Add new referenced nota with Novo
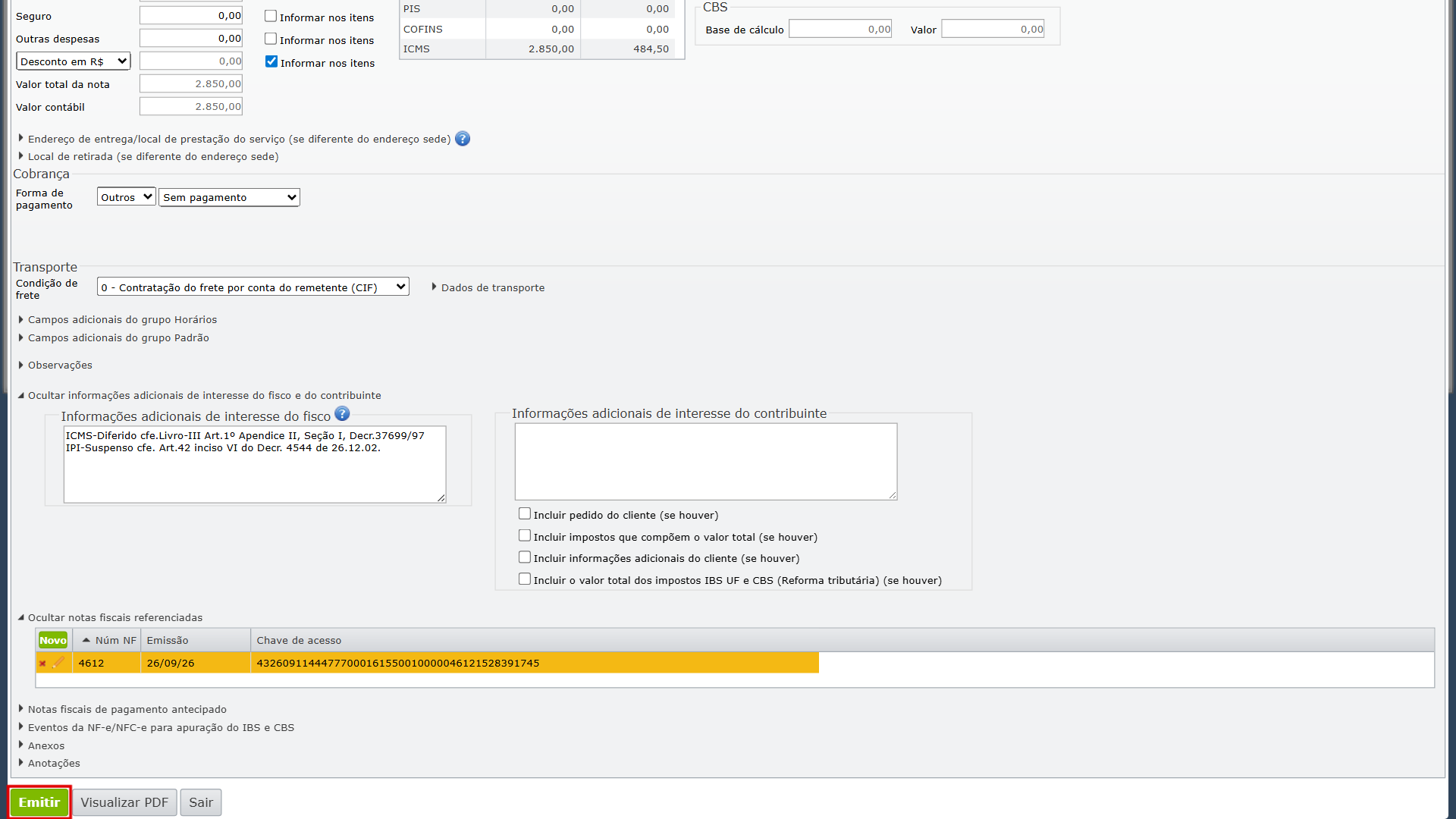 coord(53,641)
